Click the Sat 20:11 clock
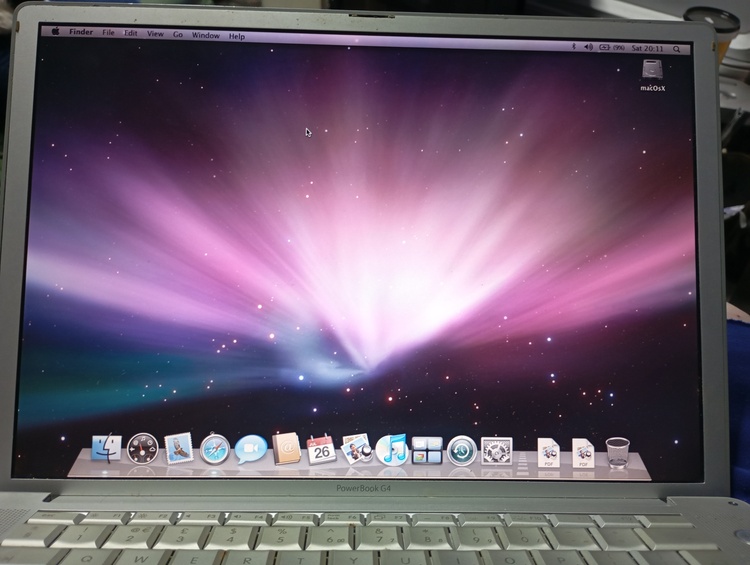The height and width of the screenshot is (565, 750). point(648,48)
